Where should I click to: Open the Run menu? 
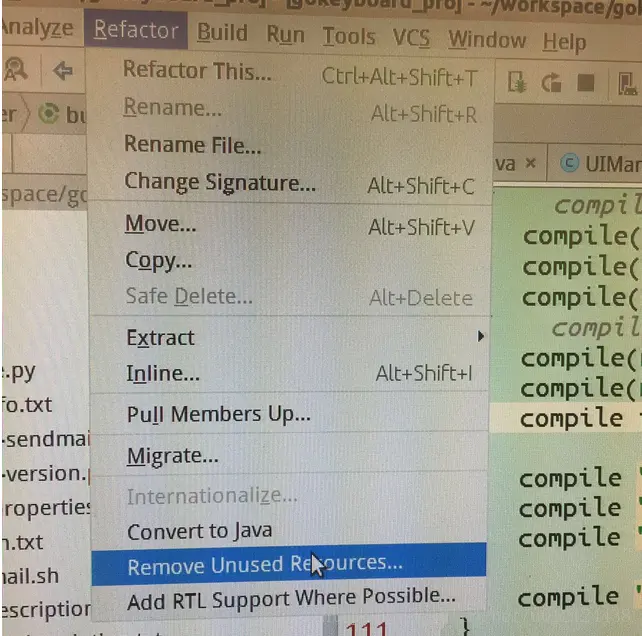tap(285, 34)
